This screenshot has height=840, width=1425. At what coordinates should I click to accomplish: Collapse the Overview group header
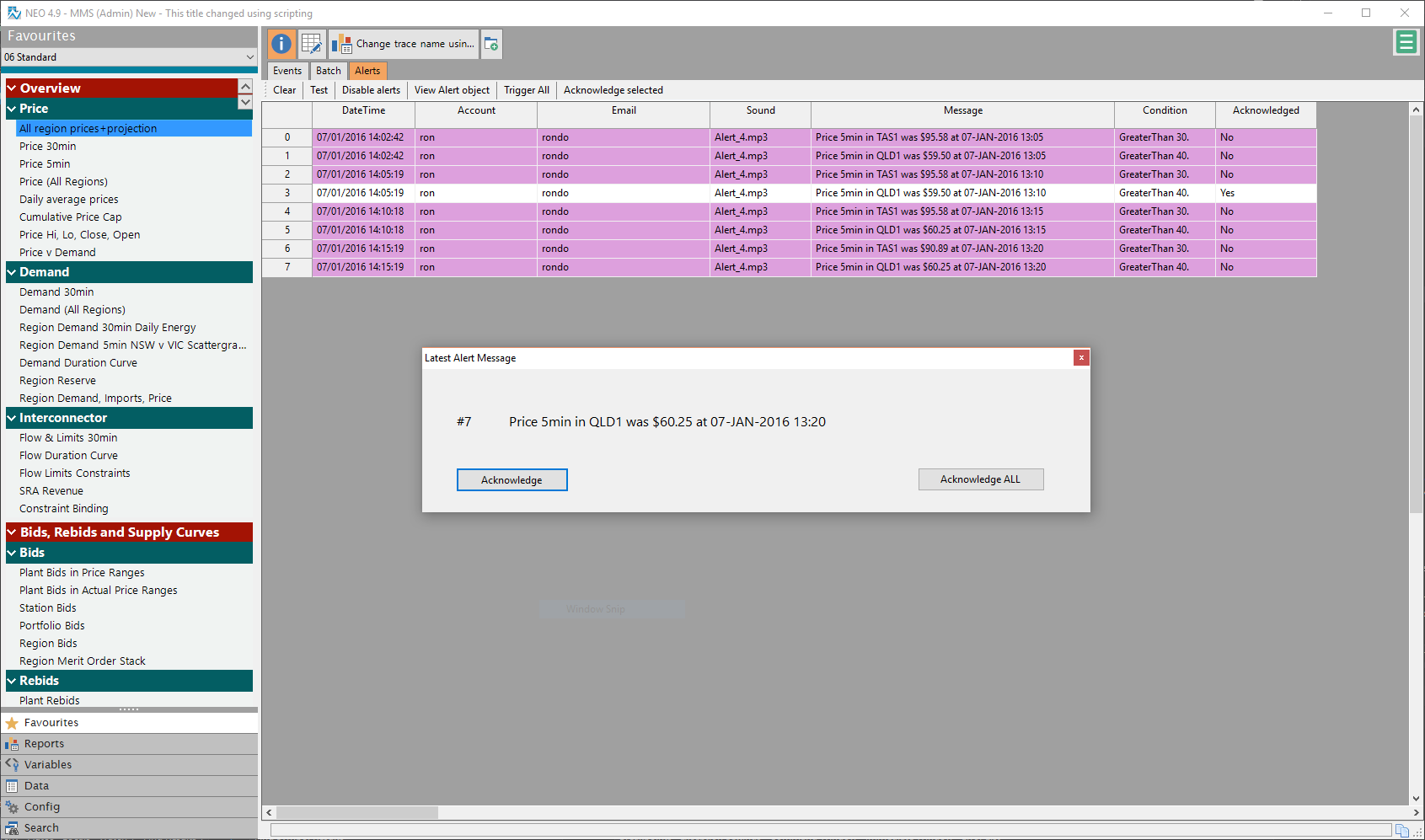[x=12, y=88]
